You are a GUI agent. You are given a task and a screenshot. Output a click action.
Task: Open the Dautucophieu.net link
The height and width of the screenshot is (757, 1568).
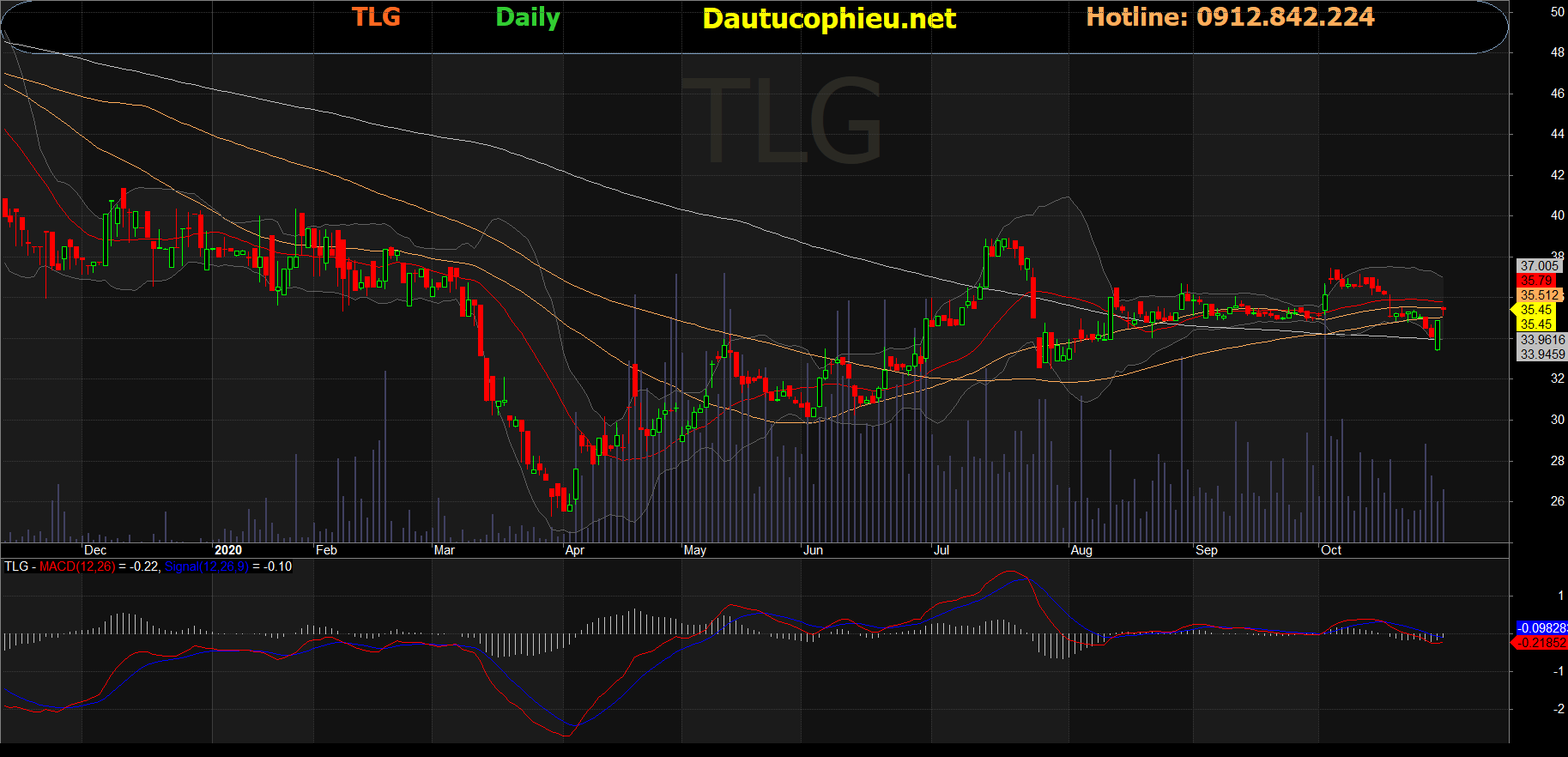pyautogui.click(x=828, y=19)
